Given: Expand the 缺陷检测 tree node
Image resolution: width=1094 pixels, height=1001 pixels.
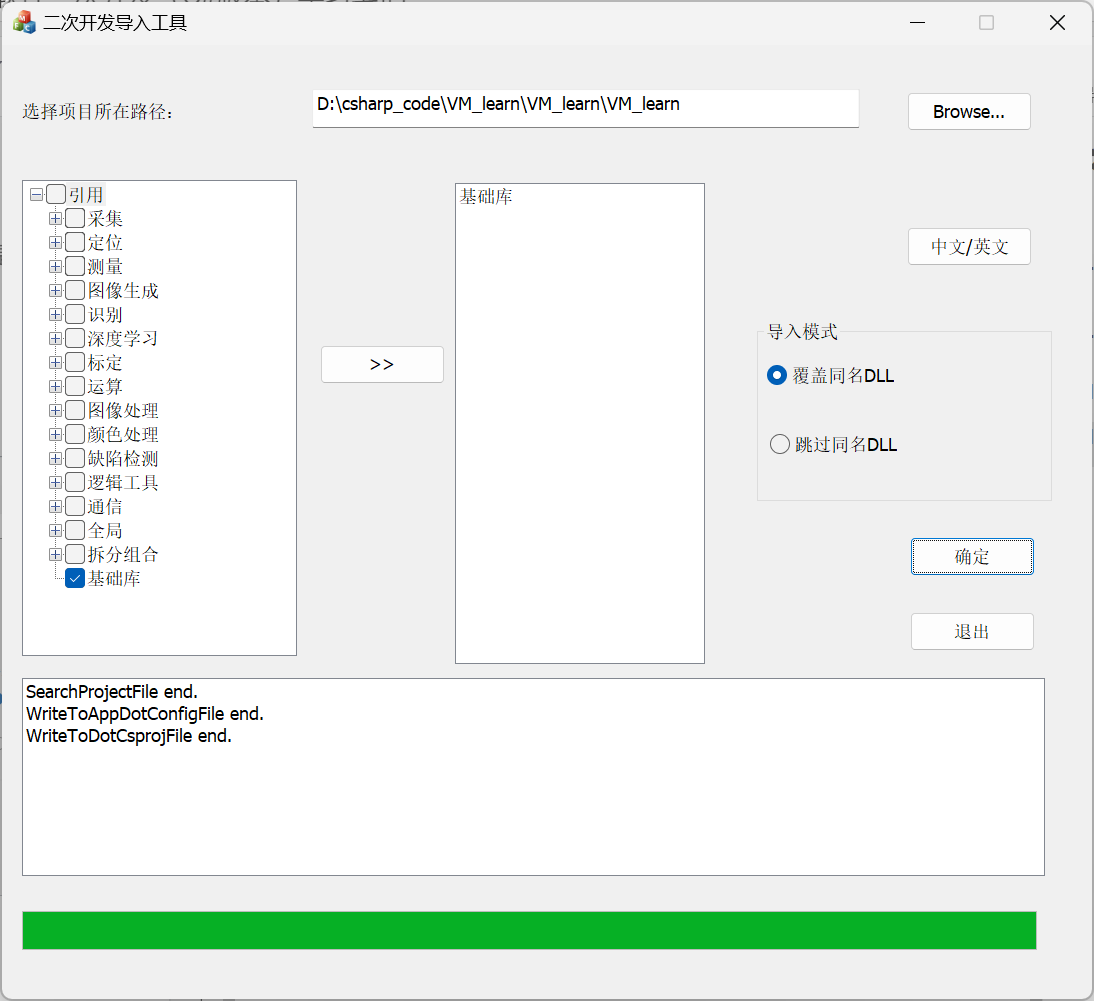Looking at the screenshot, I should pos(55,458).
